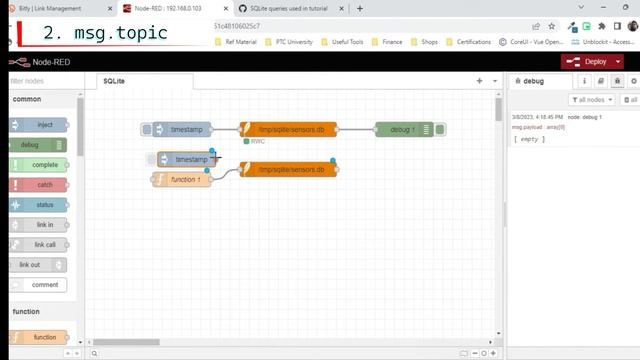Select the inject node in palette
This screenshot has height=360, width=640.
click(39, 125)
